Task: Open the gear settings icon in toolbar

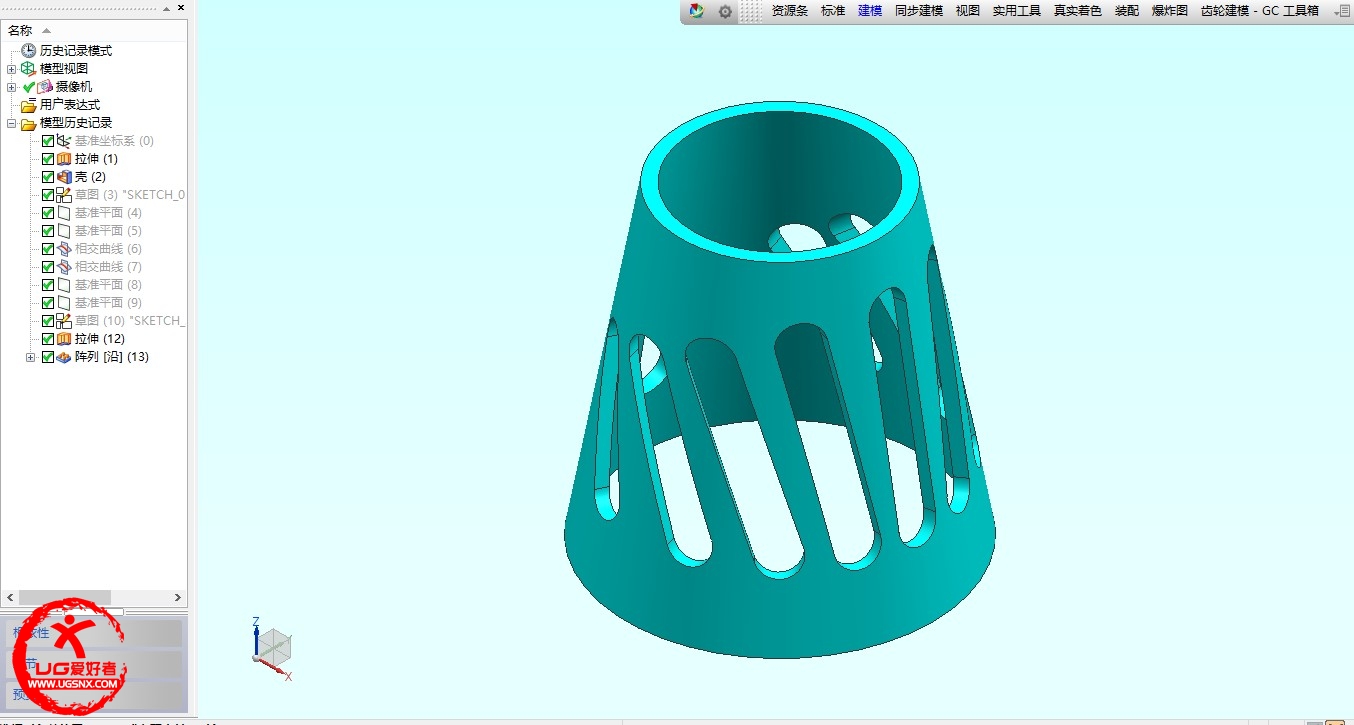Action: pyautogui.click(x=725, y=12)
